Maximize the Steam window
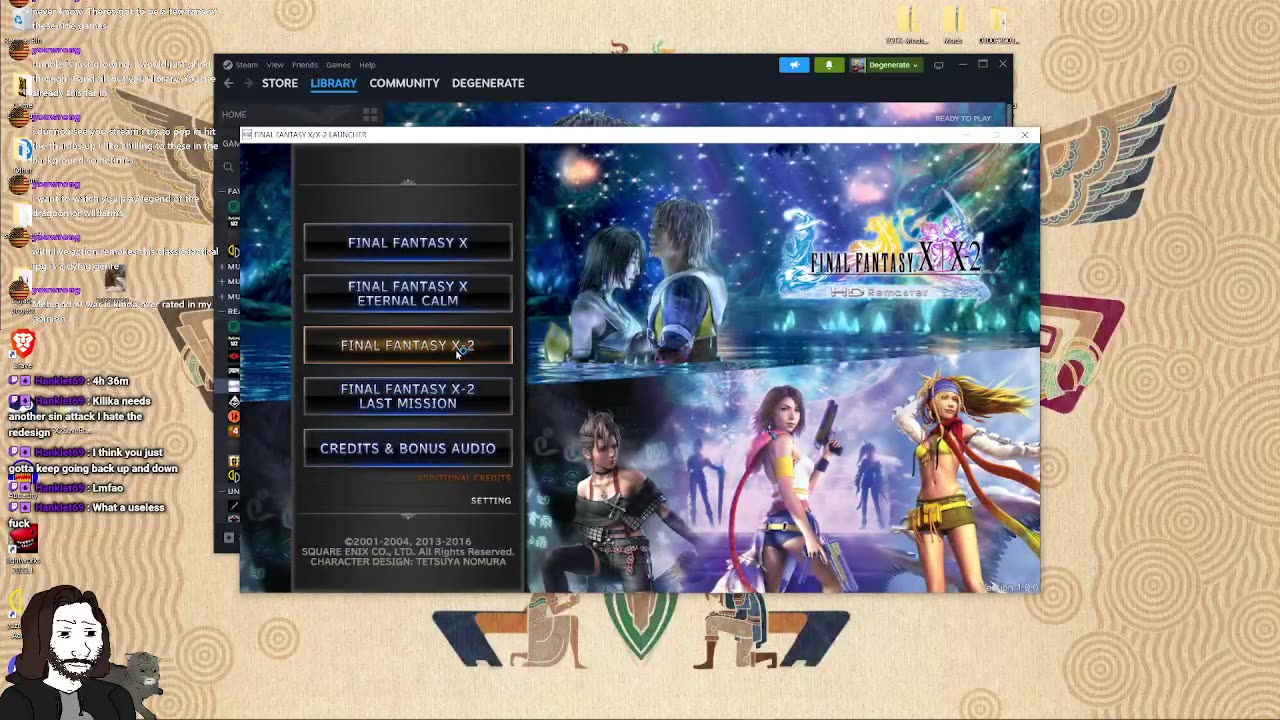This screenshot has width=1280, height=720. [x=983, y=65]
